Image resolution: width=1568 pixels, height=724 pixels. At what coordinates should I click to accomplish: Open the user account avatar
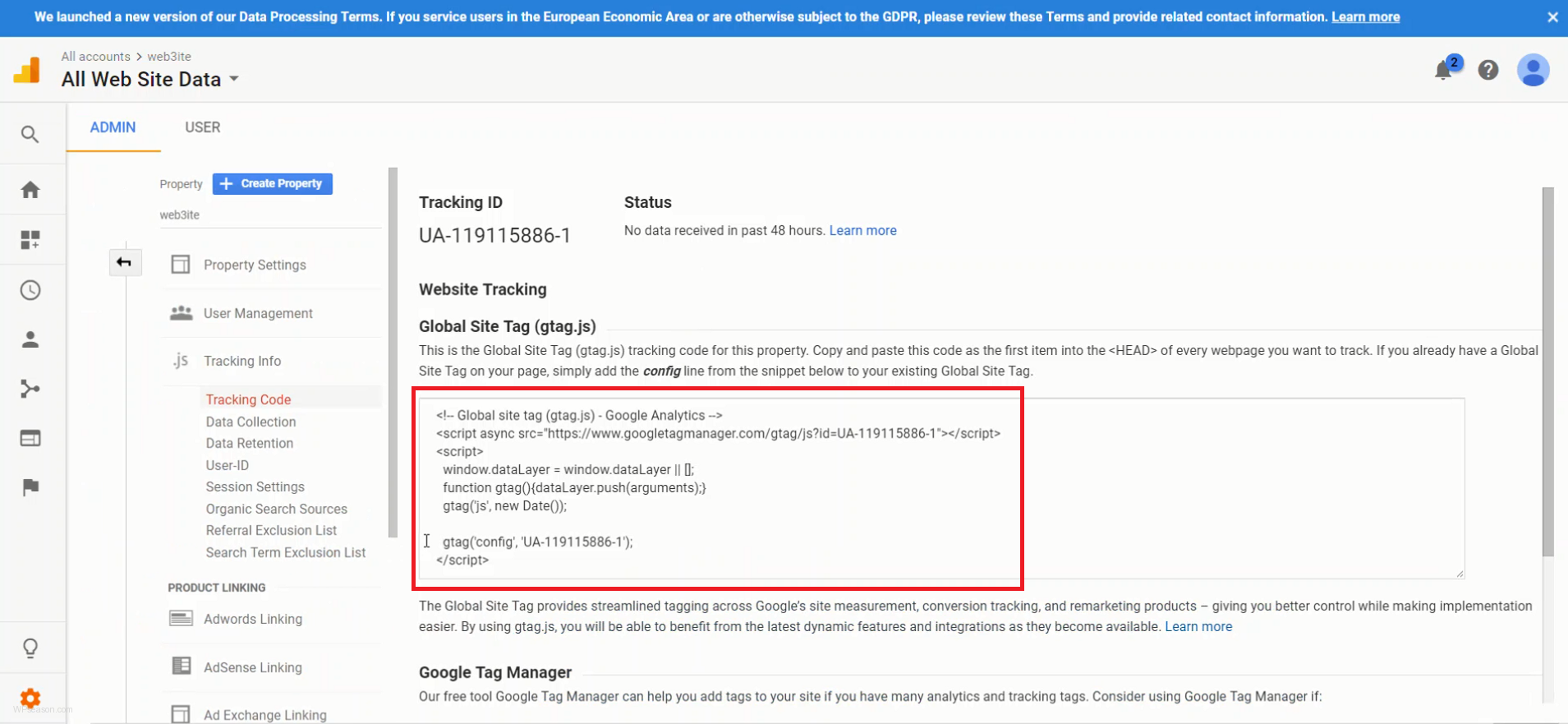1533,70
